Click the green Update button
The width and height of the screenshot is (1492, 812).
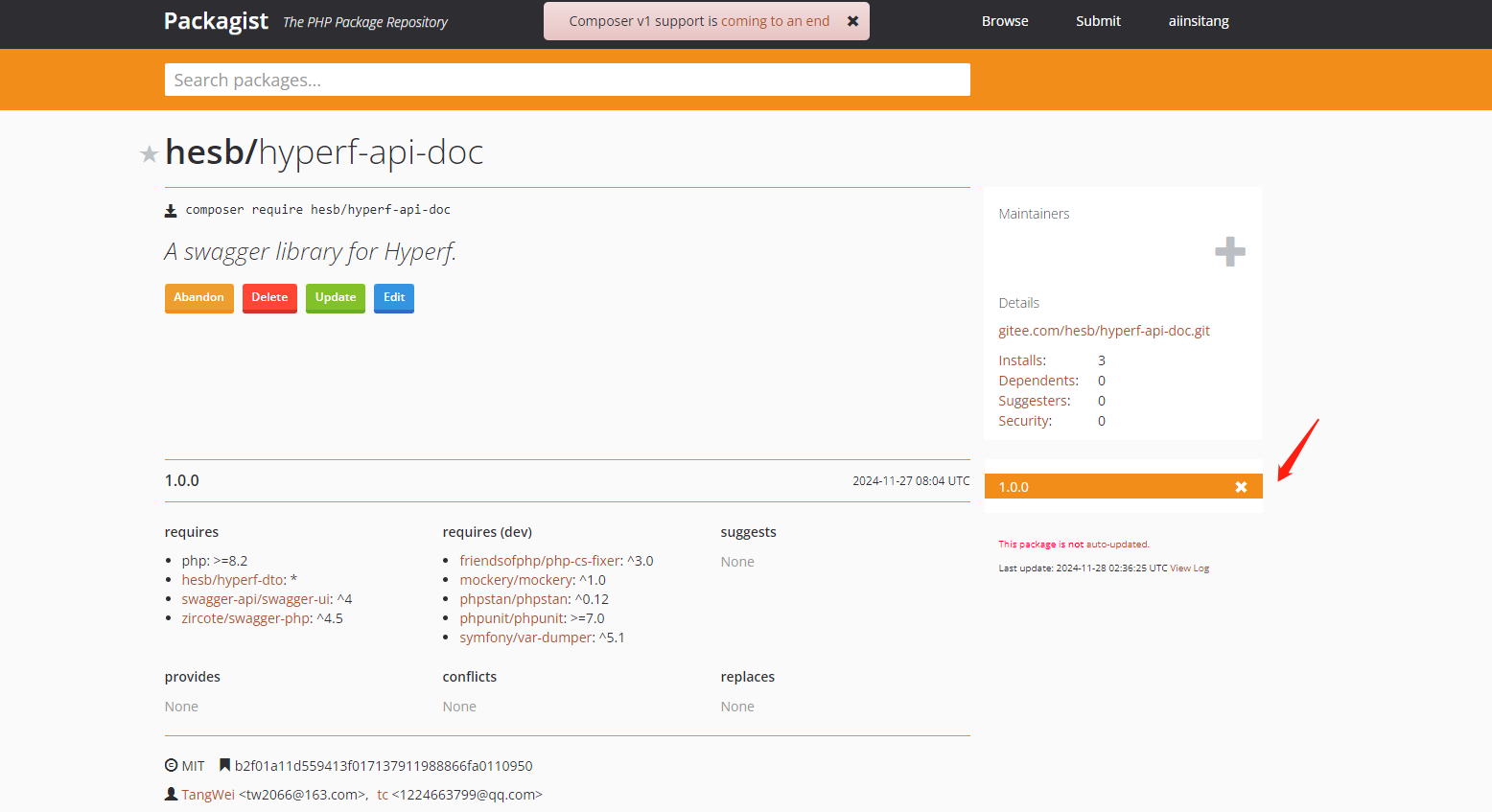(x=336, y=298)
